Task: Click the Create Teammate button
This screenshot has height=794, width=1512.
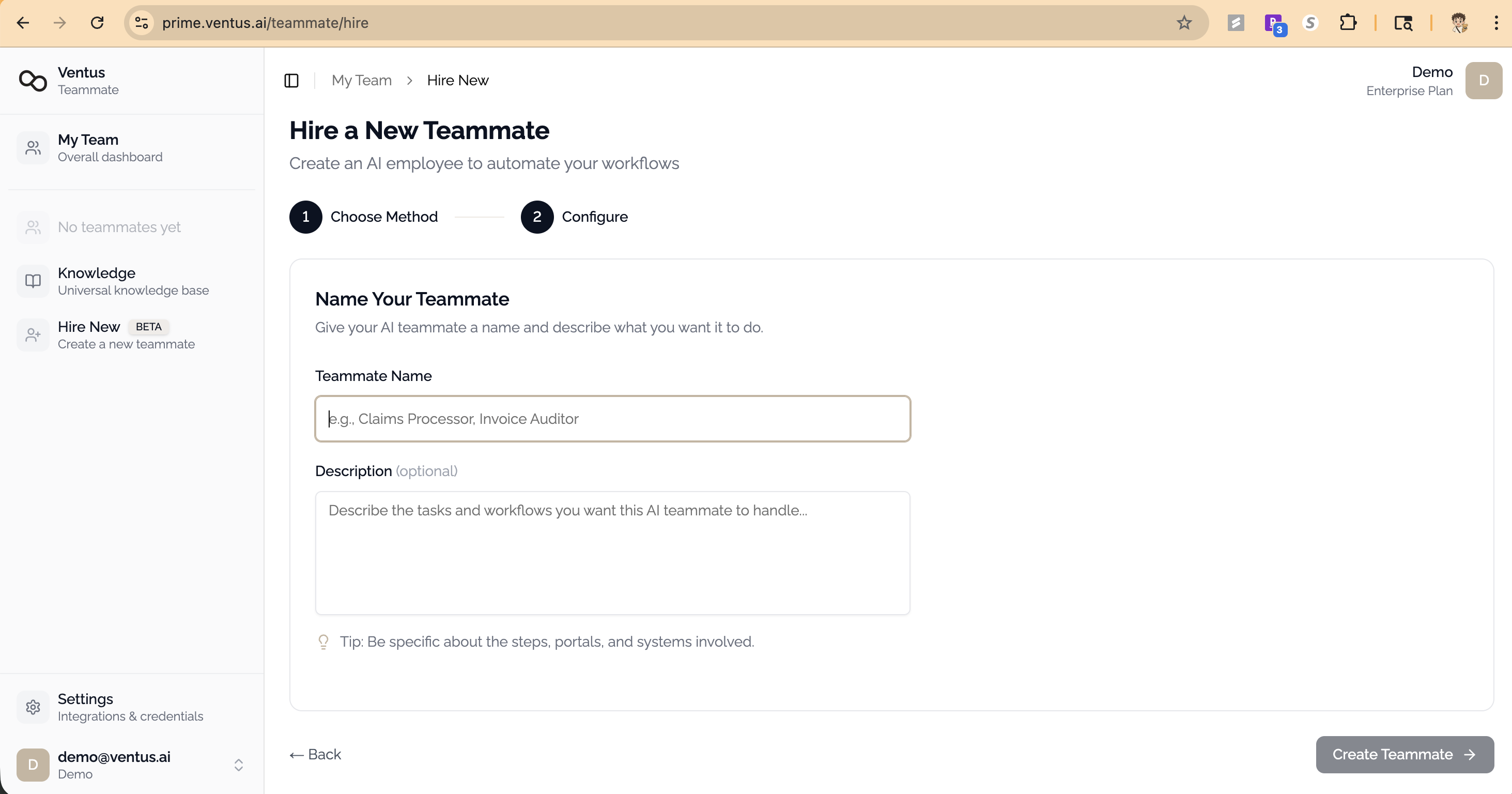Action: click(1404, 754)
